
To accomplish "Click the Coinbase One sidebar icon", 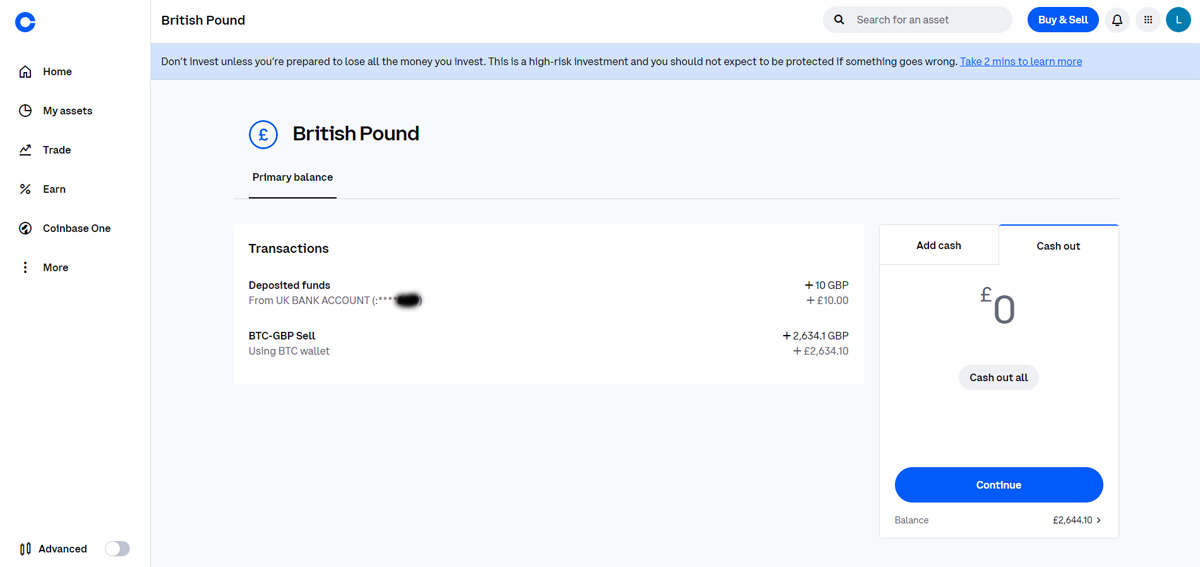I will (26, 228).
